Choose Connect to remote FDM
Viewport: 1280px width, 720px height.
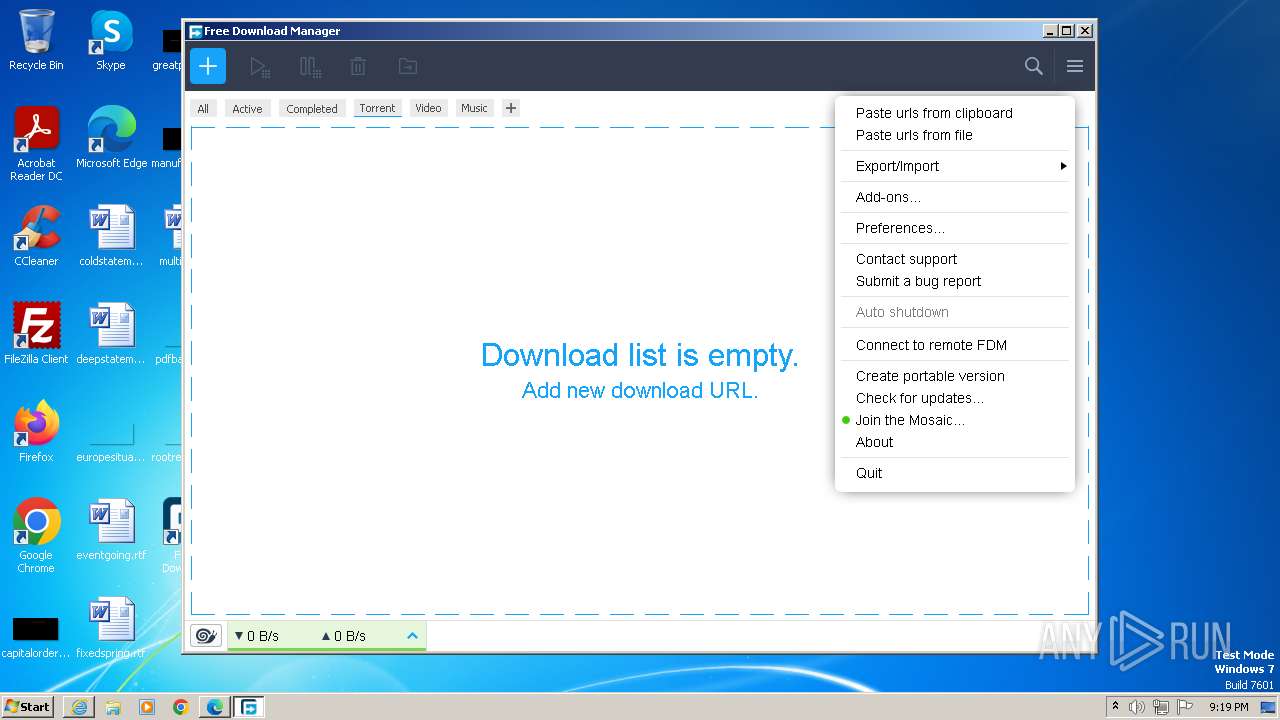tap(955, 345)
